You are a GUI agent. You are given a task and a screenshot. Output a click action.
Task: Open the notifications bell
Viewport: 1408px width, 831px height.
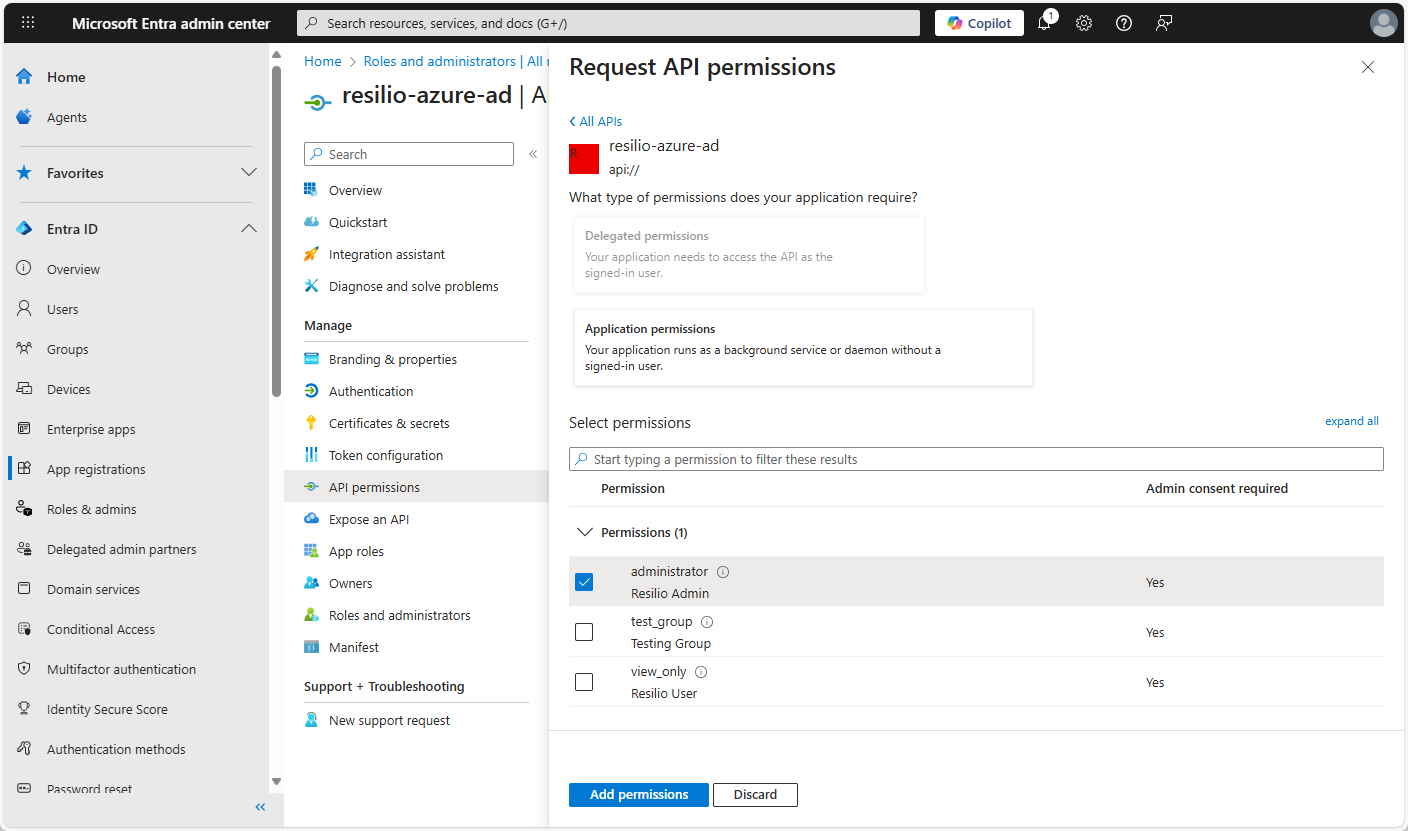coord(1044,22)
